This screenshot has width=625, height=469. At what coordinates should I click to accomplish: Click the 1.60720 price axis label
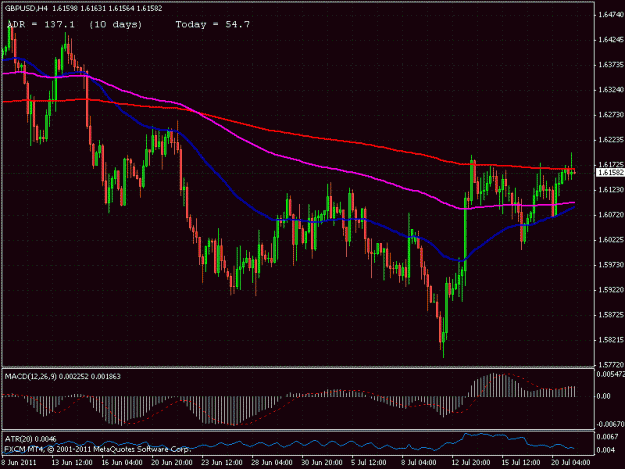point(611,215)
